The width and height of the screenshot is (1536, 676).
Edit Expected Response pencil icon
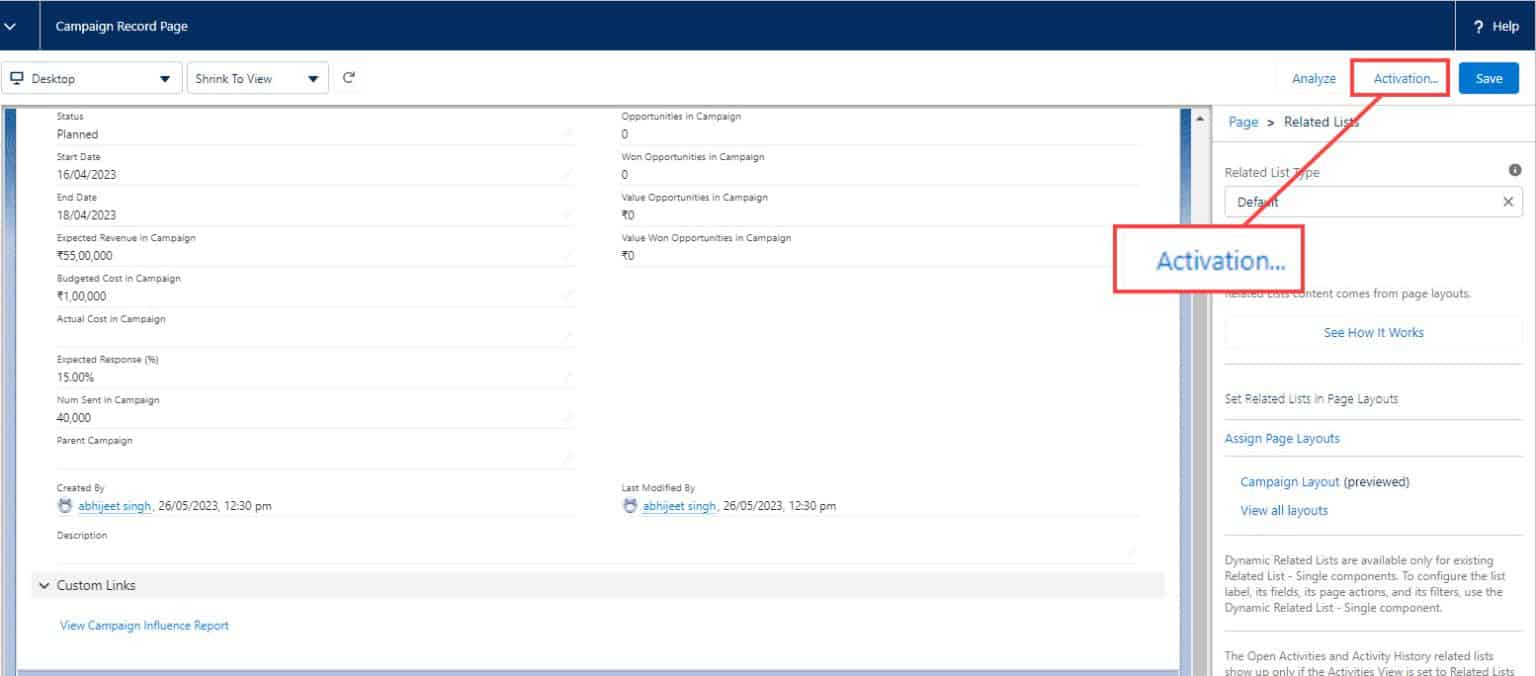pyautogui.click(x=569, y=377)
